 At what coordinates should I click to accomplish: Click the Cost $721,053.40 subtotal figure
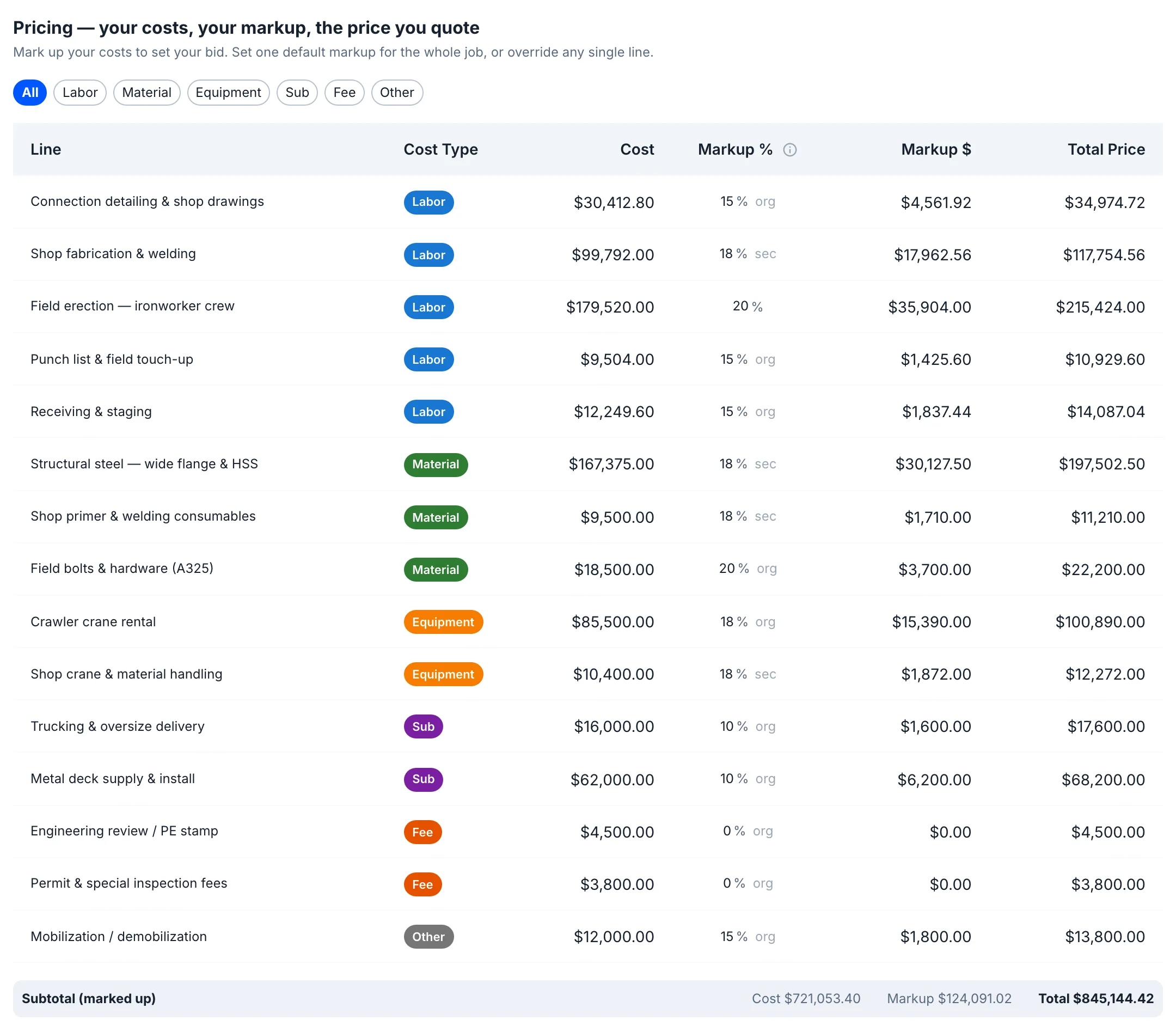click(806, 999)
